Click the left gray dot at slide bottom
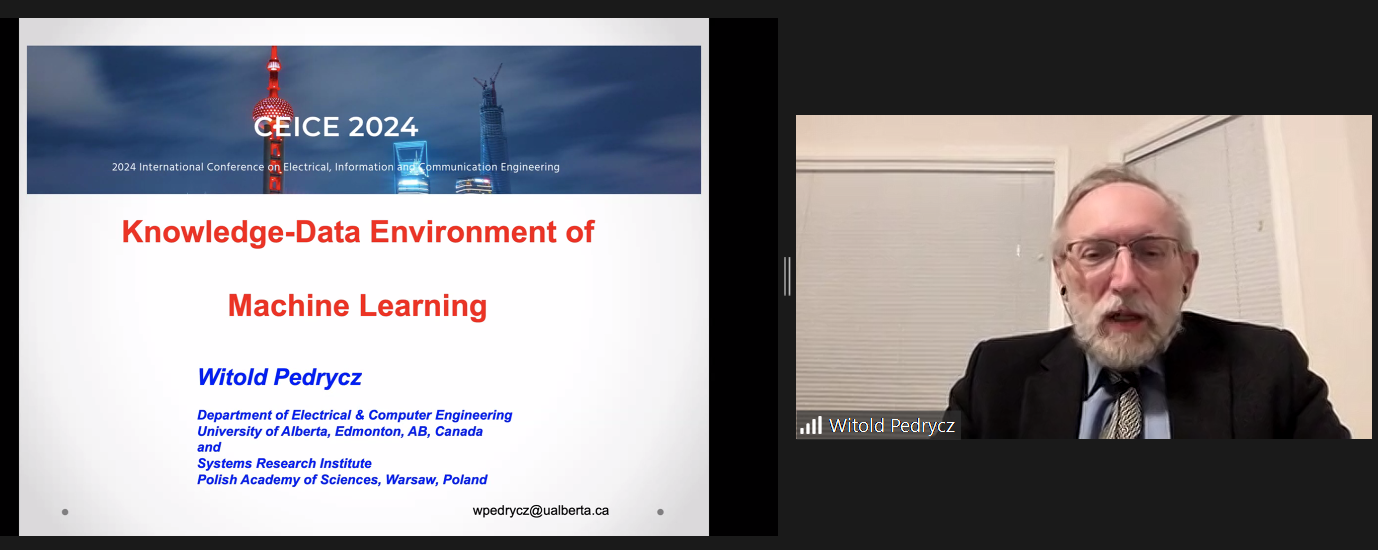Screen dimensions: 1378x550 click(x=65, y=512)
